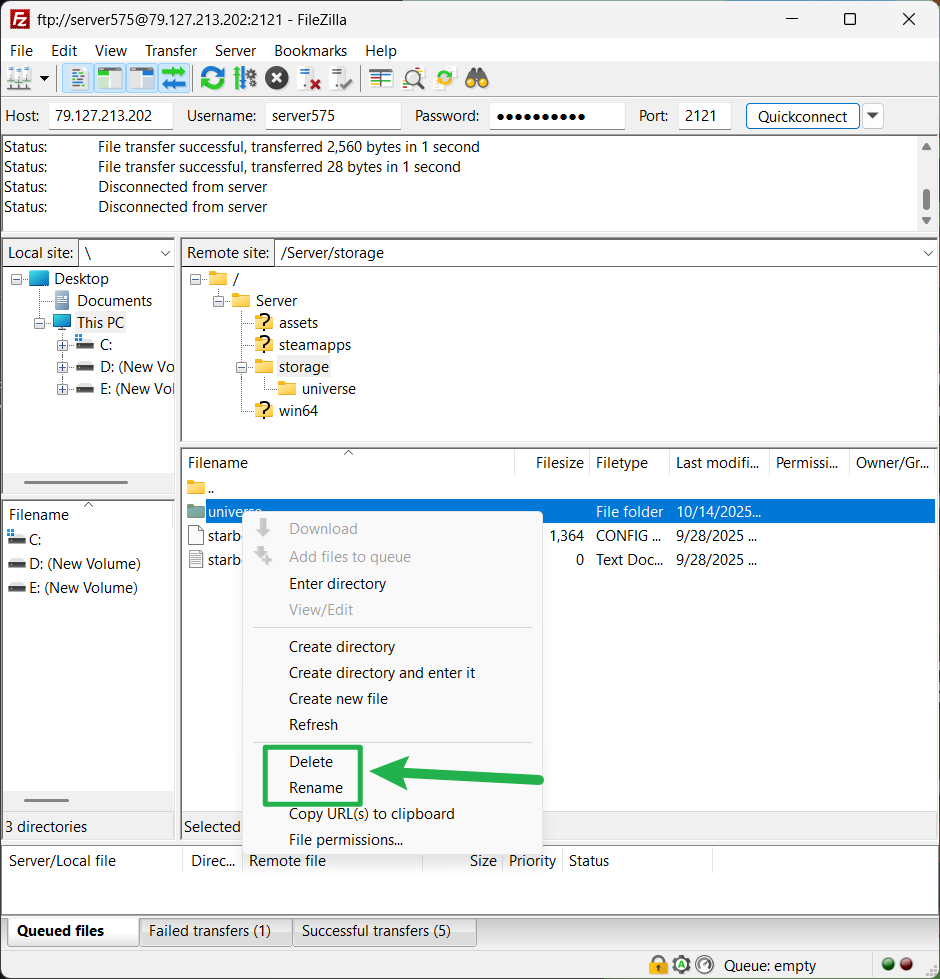940x979 pixels.
Task: Open the Quickconnect history dropdown arrow
Action: (873, 116)
